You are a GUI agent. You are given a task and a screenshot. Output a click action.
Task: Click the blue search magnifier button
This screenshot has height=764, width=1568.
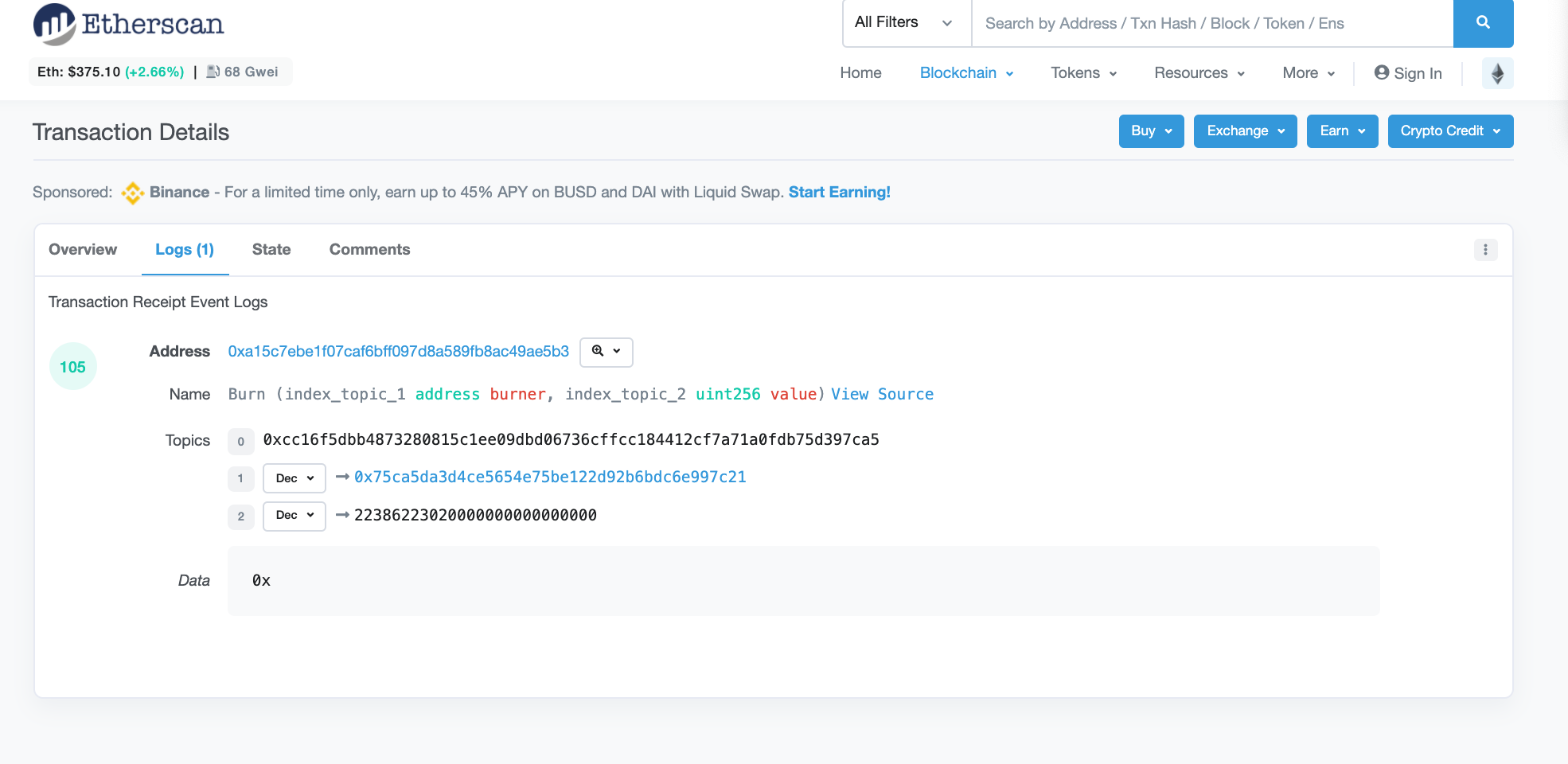(1483, 23)
